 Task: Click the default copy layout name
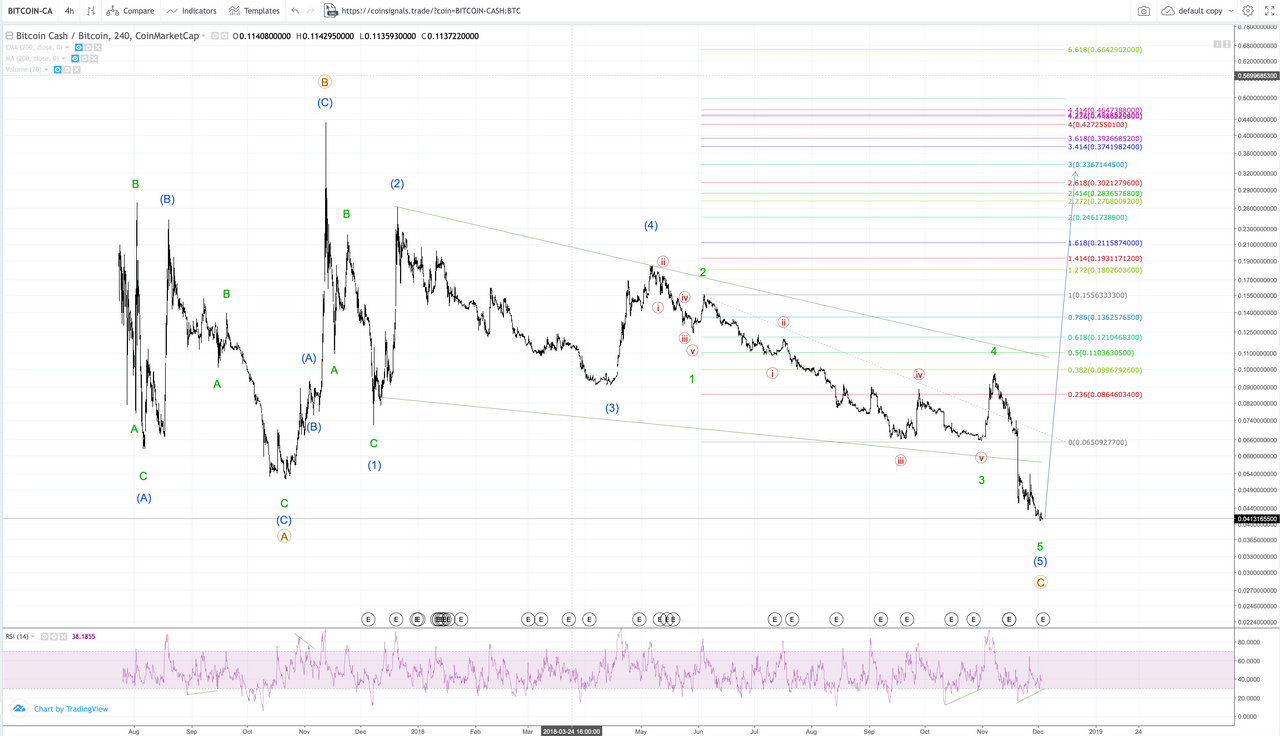1200,11
